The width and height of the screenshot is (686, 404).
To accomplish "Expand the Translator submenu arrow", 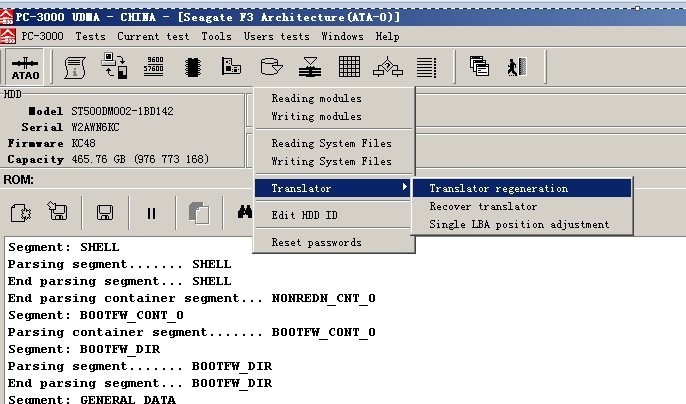I will click(405, 187).
